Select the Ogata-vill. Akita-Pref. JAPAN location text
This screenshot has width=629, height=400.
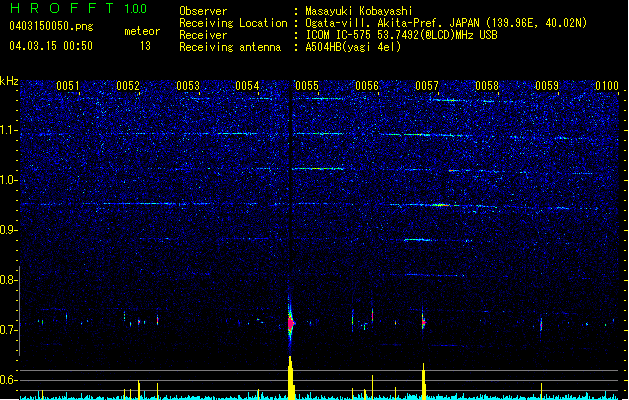(446, 23)
